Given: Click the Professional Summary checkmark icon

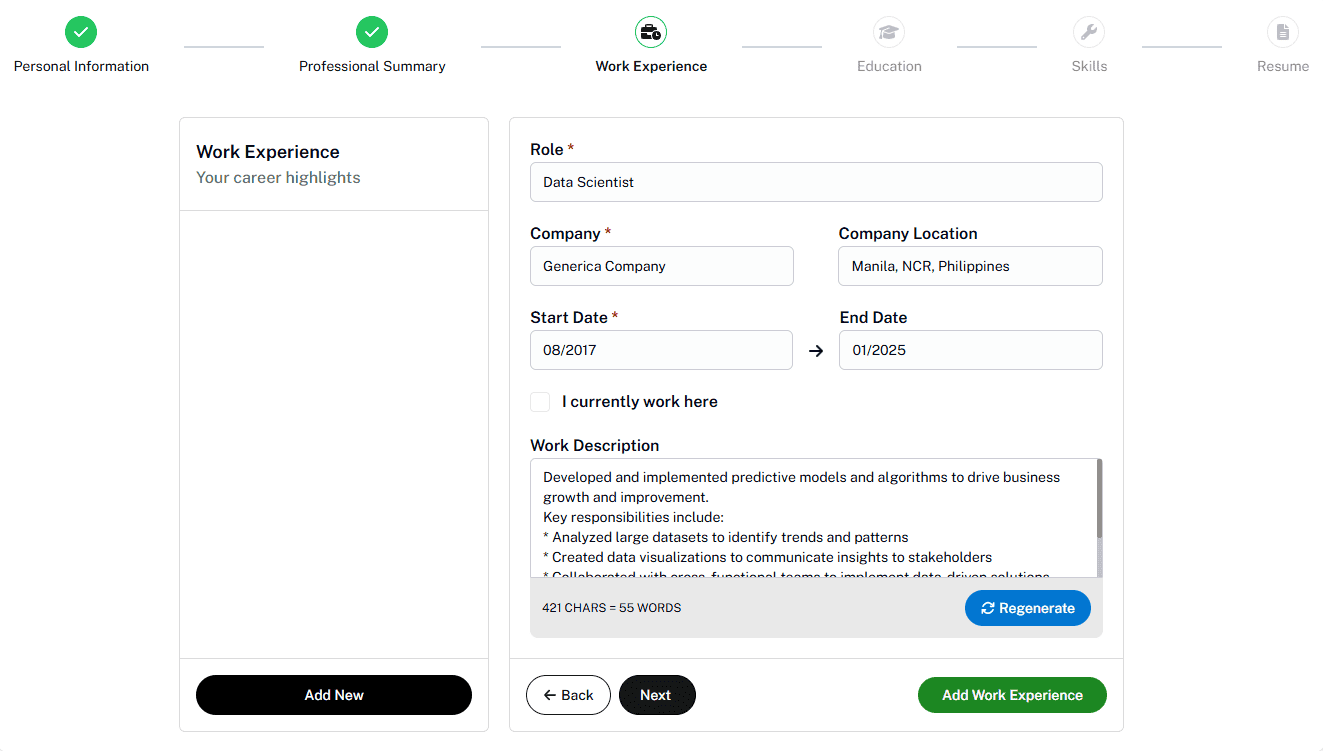Looking at the screenshot, I should click(x=372, y=32).
